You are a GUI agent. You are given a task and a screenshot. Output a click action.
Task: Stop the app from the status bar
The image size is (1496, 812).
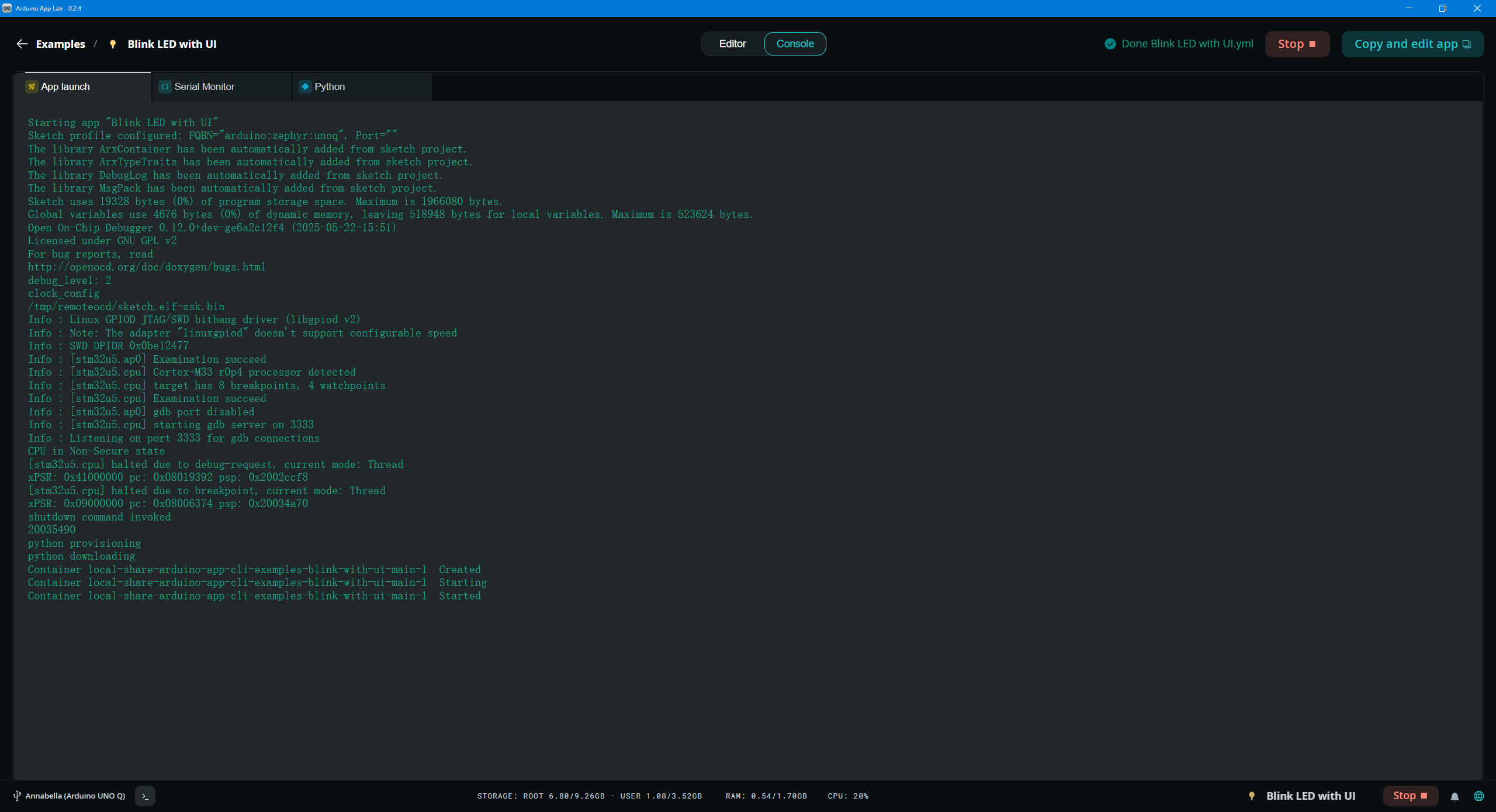coord(1410,796)
